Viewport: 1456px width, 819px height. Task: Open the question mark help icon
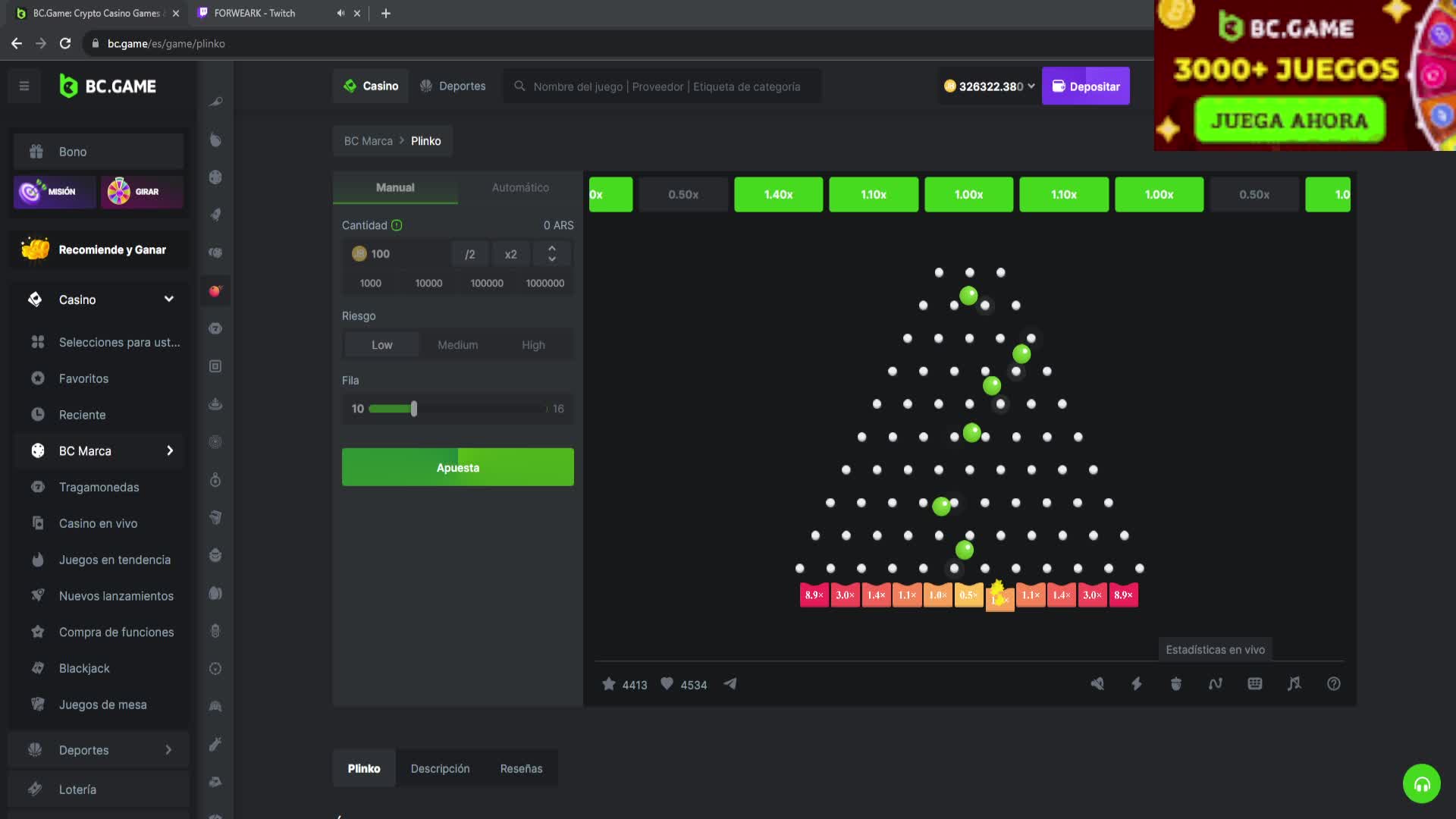(x=1334, y=684)
